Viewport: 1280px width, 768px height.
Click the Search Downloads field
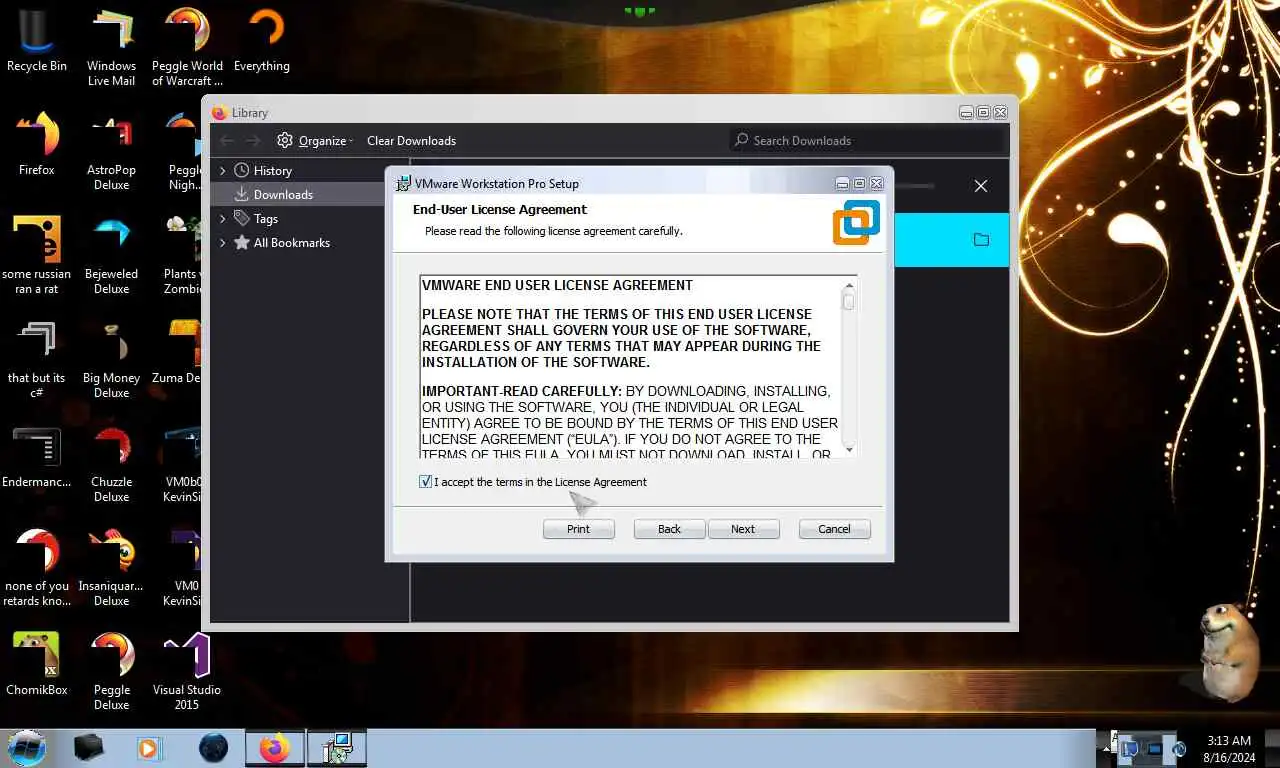pyautogui.click(x=866, y=141)
